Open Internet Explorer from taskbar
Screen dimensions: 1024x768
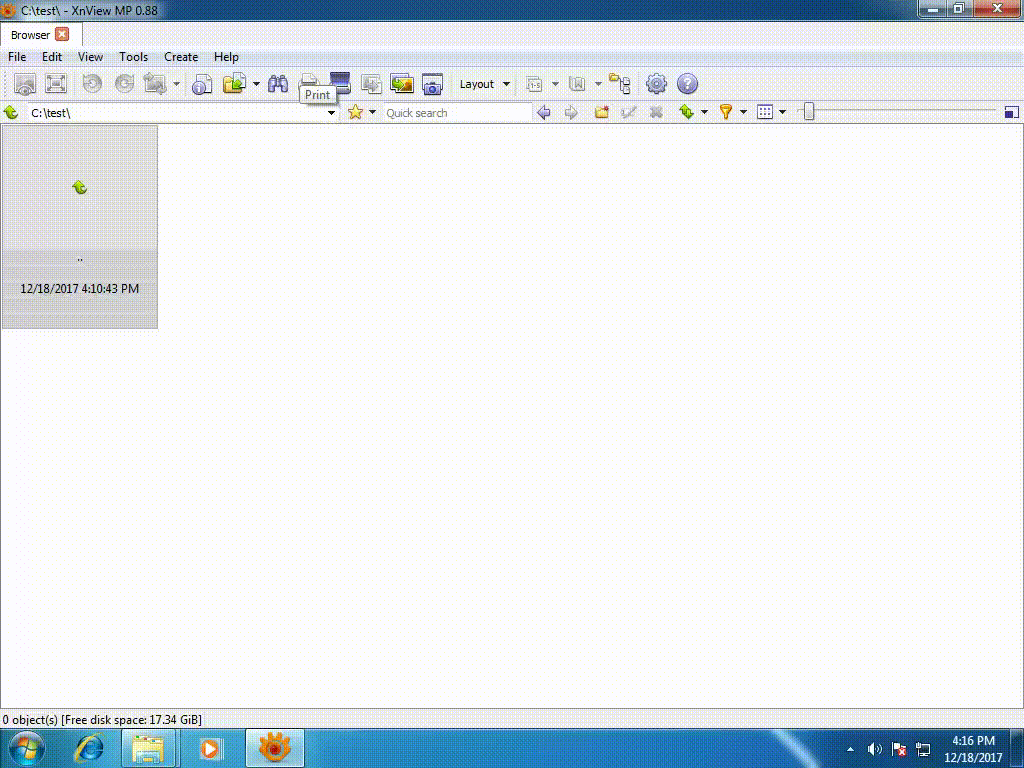(89, 748)
